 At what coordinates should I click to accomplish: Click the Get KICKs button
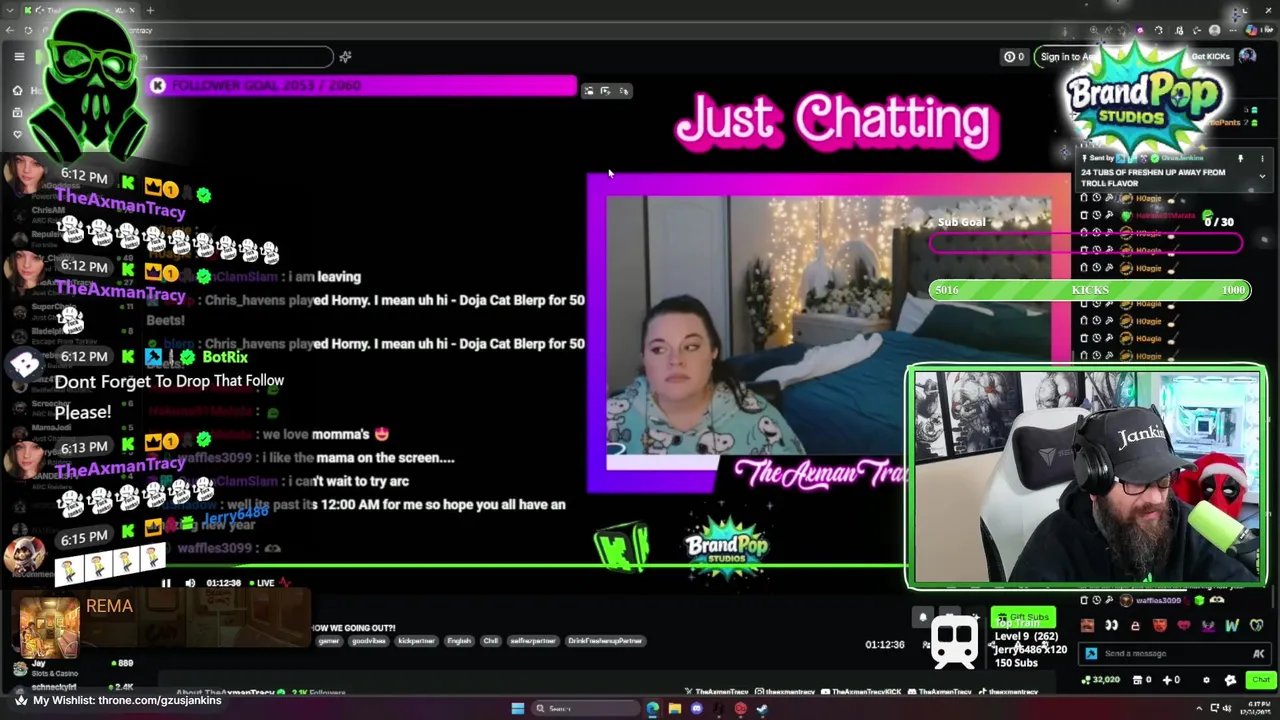pos(1210,56)
